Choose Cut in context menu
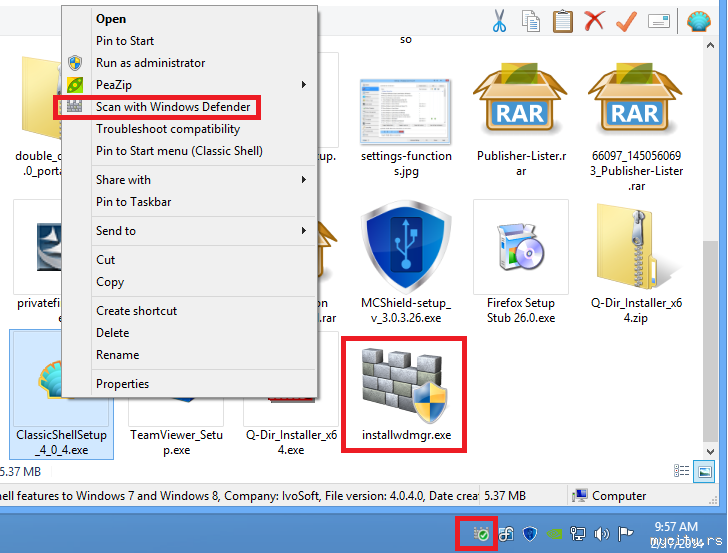This screenshot has width=728, height=553. (x=190, y=260)
